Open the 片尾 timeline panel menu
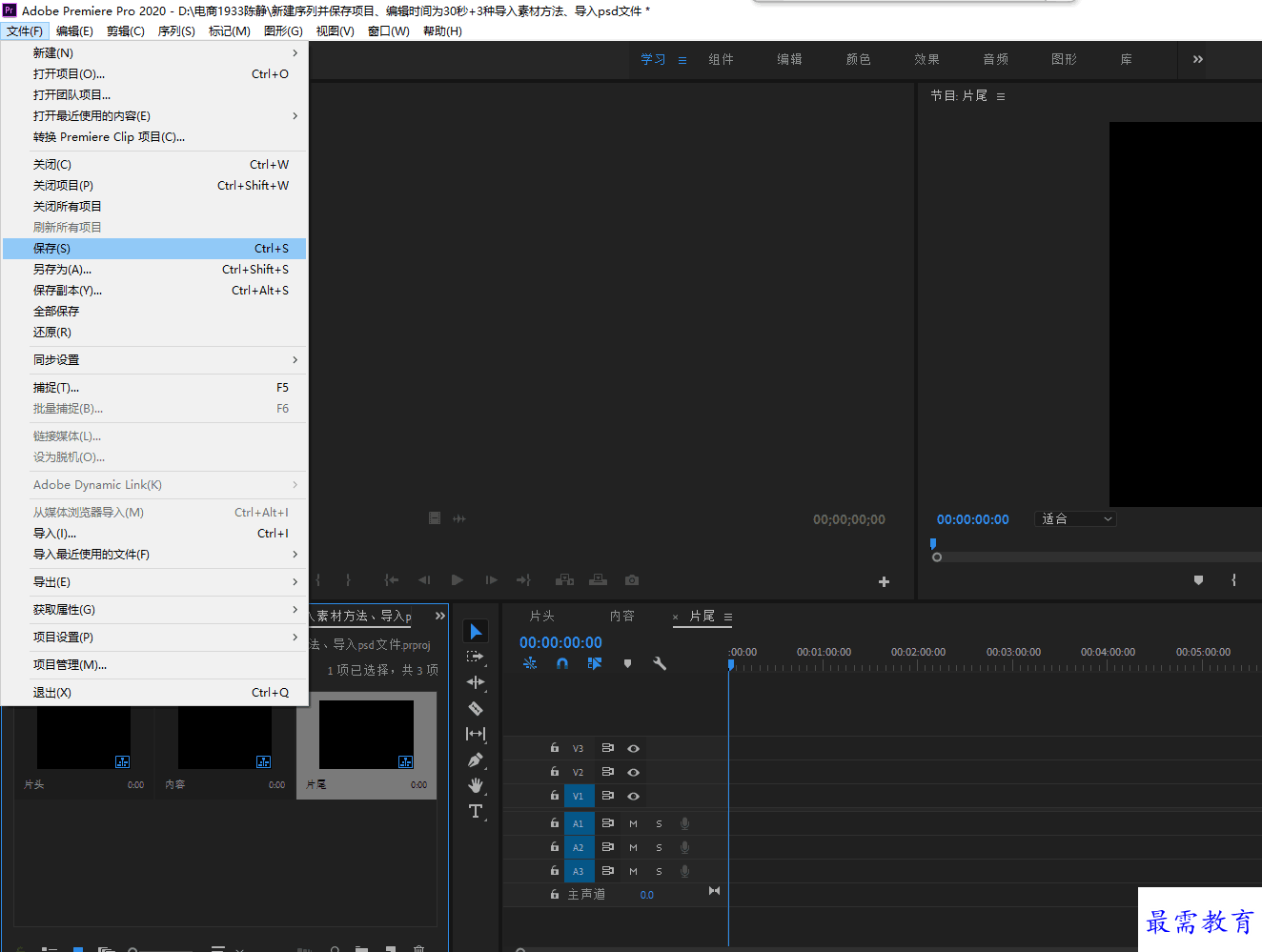1262x952 pixels. tap(728, 618)
